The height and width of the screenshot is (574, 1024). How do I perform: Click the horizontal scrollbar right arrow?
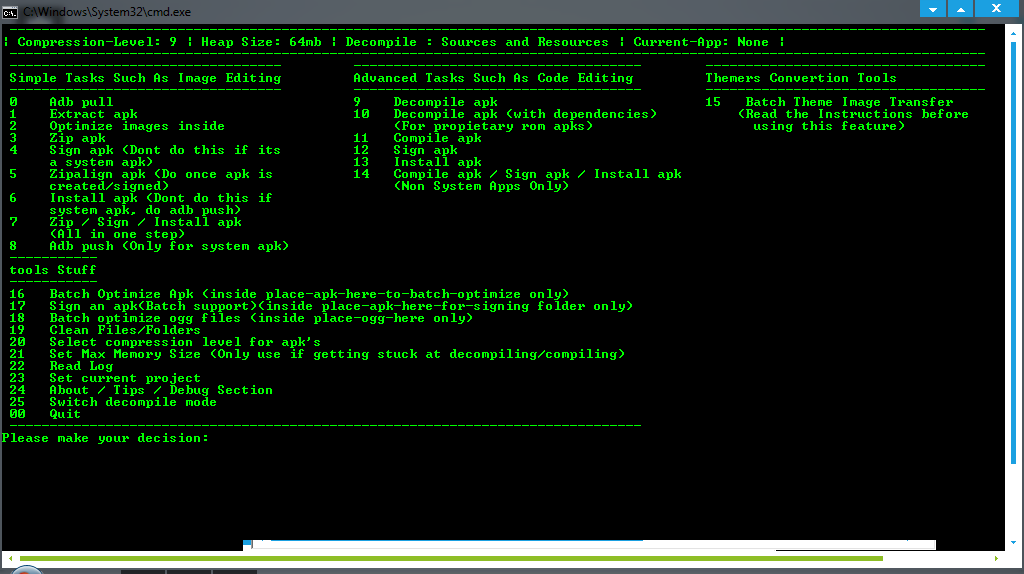(996, 558)
